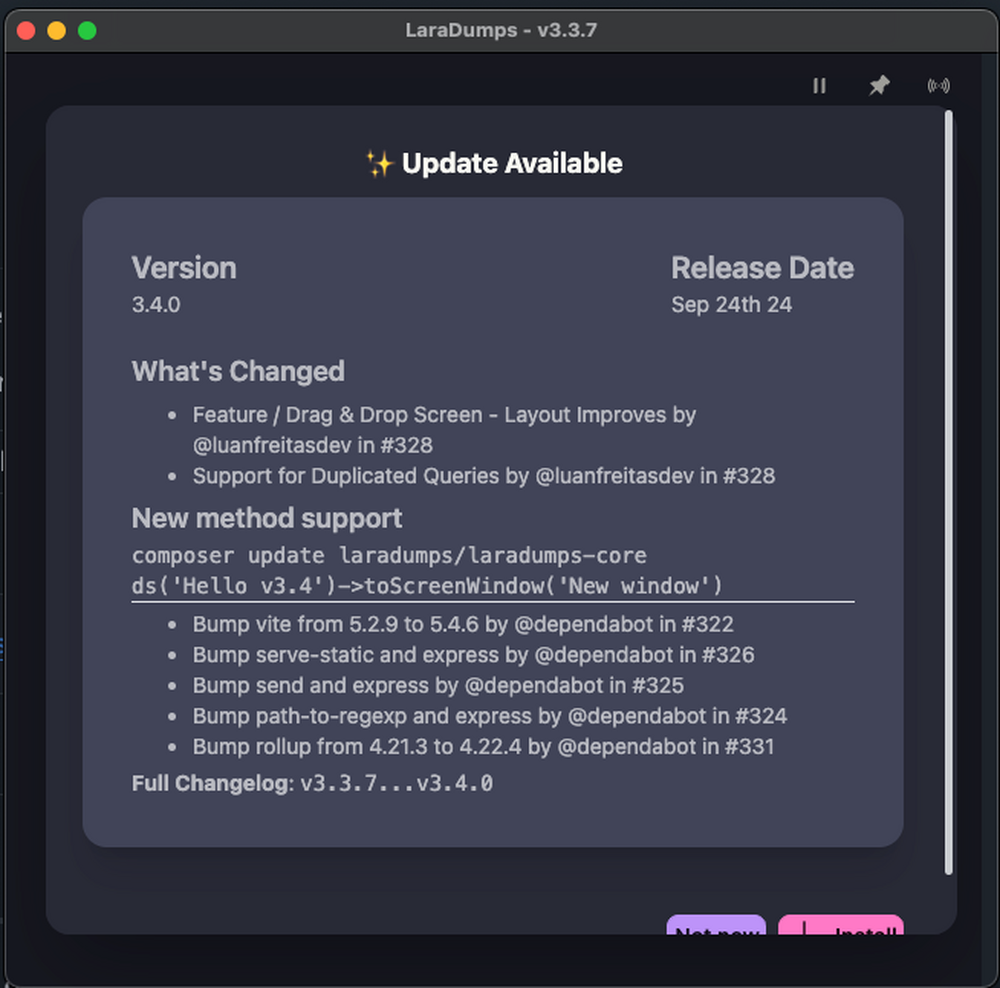Click the LaraDumps - v3.3.7 title bar
This screenshot has width=1000, height=988.
point(501,30)
